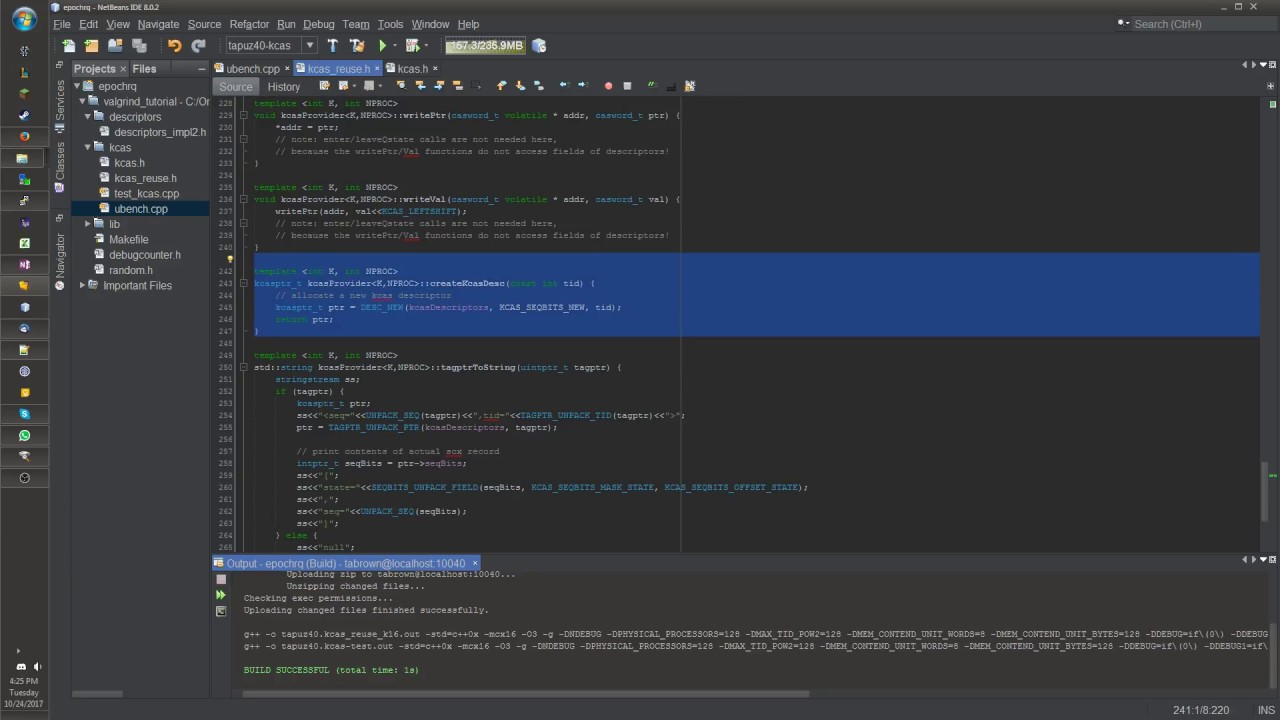Toggle the Toggle Bookmark icon
This screenshot has width=1280, height=720.
pos(539,86)
